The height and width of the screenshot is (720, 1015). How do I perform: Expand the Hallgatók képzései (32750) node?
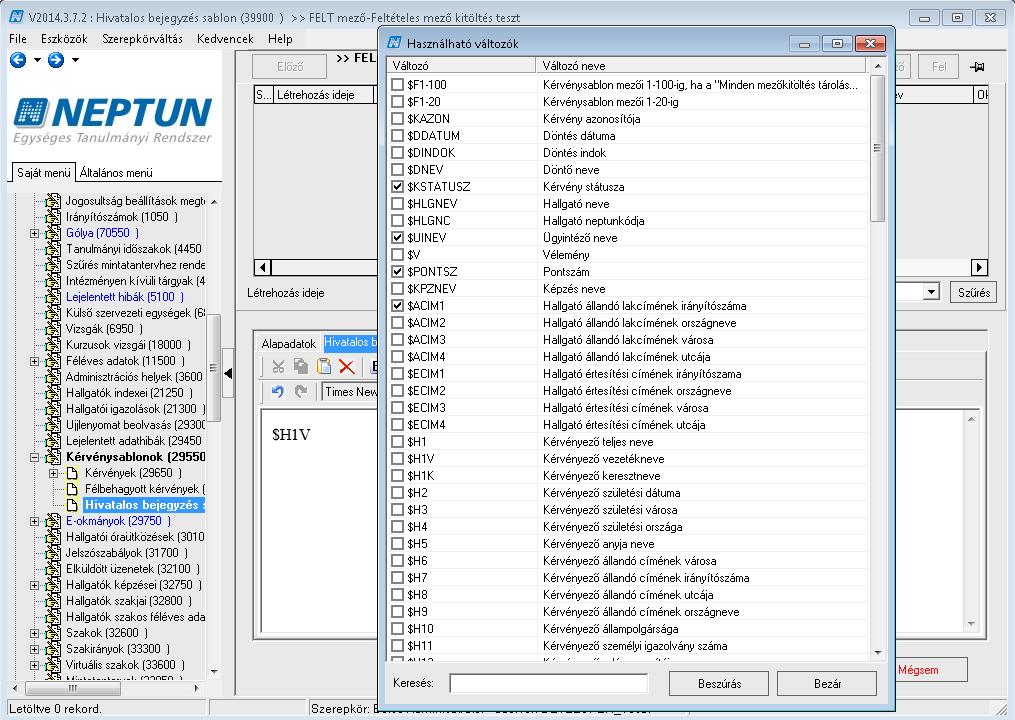point(34,585)
